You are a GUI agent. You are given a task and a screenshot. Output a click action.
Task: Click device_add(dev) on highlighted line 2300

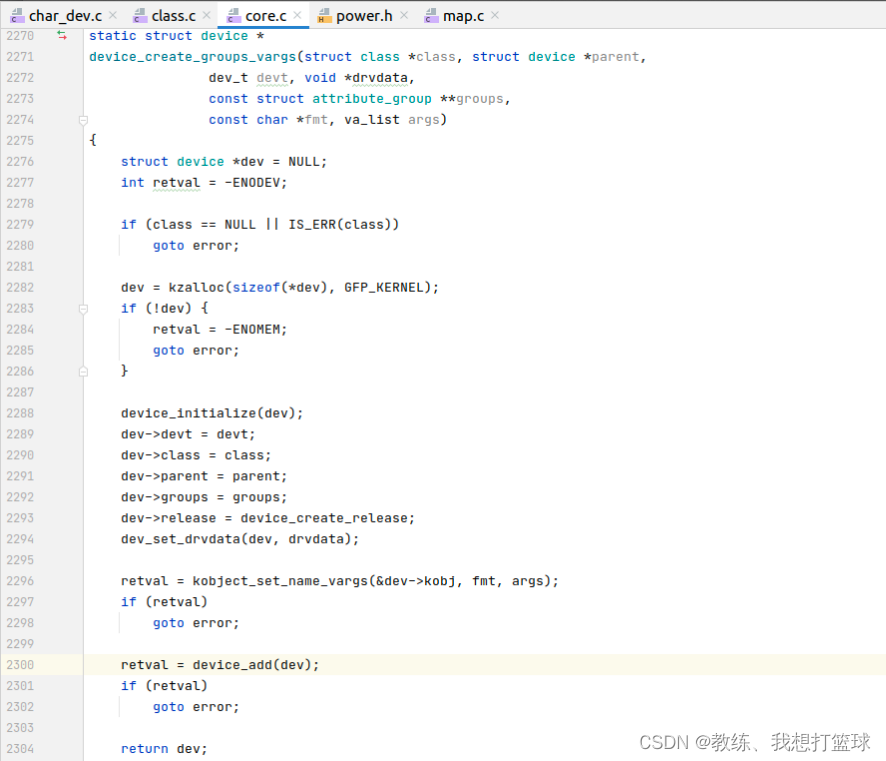pos(256,665)
